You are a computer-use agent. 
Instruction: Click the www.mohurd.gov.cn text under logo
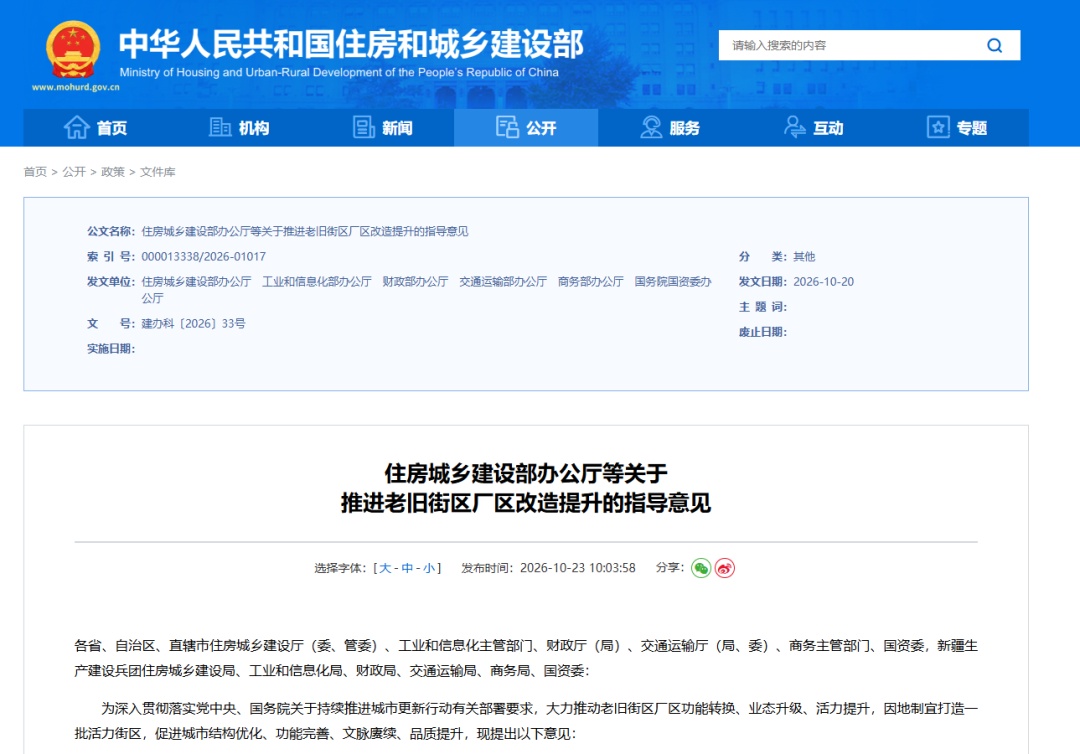(76, 87)
